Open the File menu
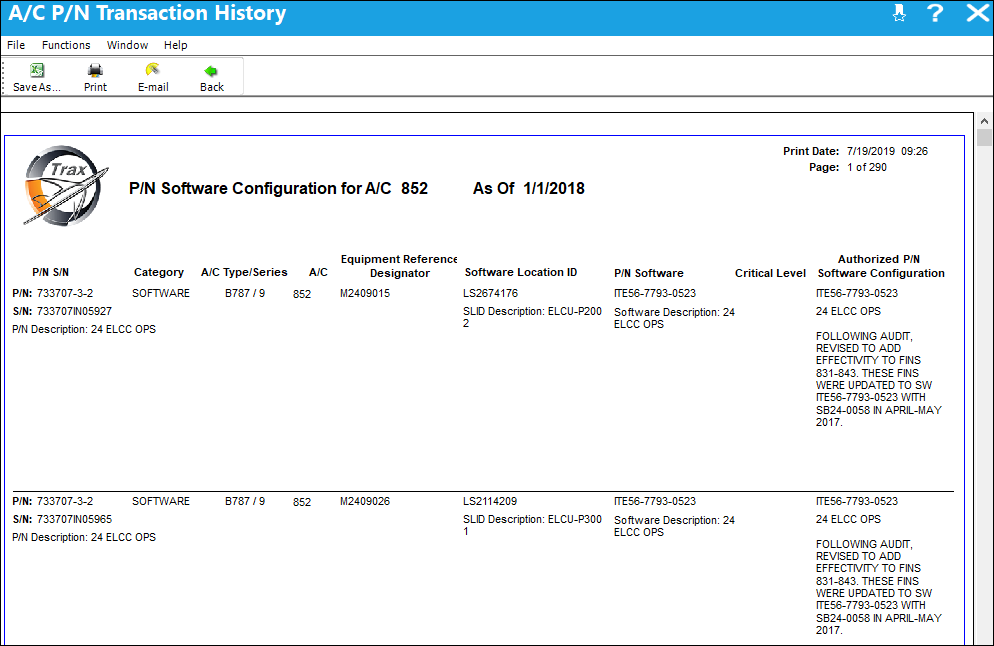The height and width of the screenshot is (646, 994). click(16, 45)
